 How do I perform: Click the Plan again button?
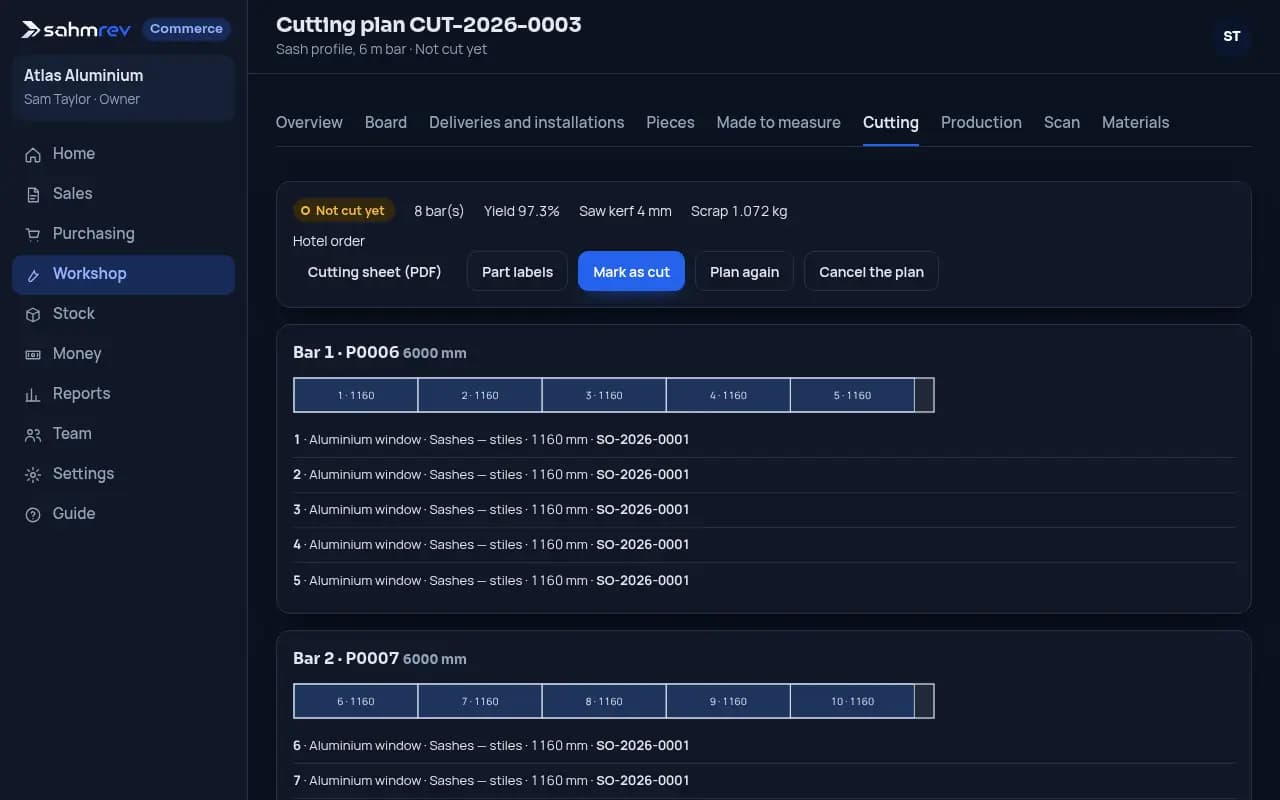click(x=744, y=271)
